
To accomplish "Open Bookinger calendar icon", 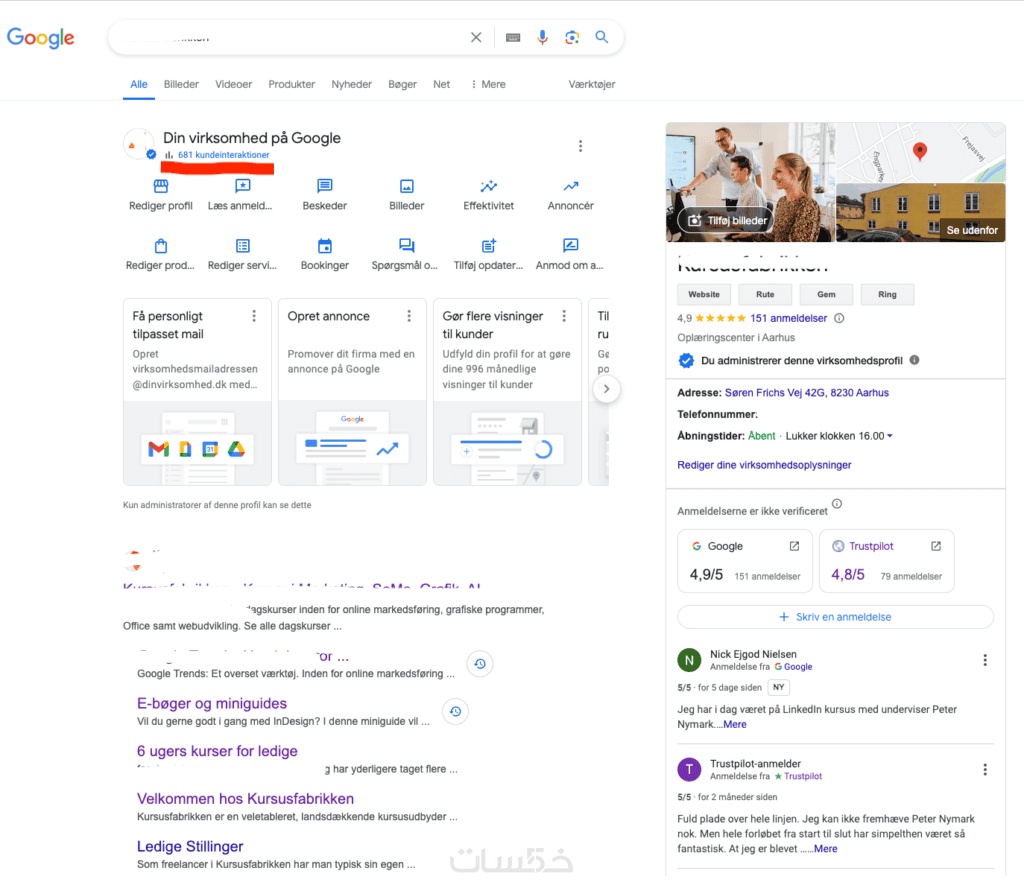I will 325,246.
